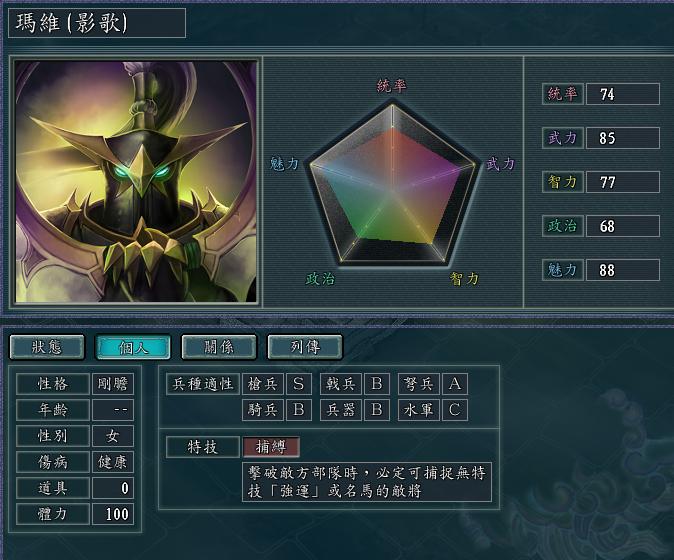Click the character name field 瑪維 (影歌)
This screenshot has height=560, width=674.
click(97, 23)
